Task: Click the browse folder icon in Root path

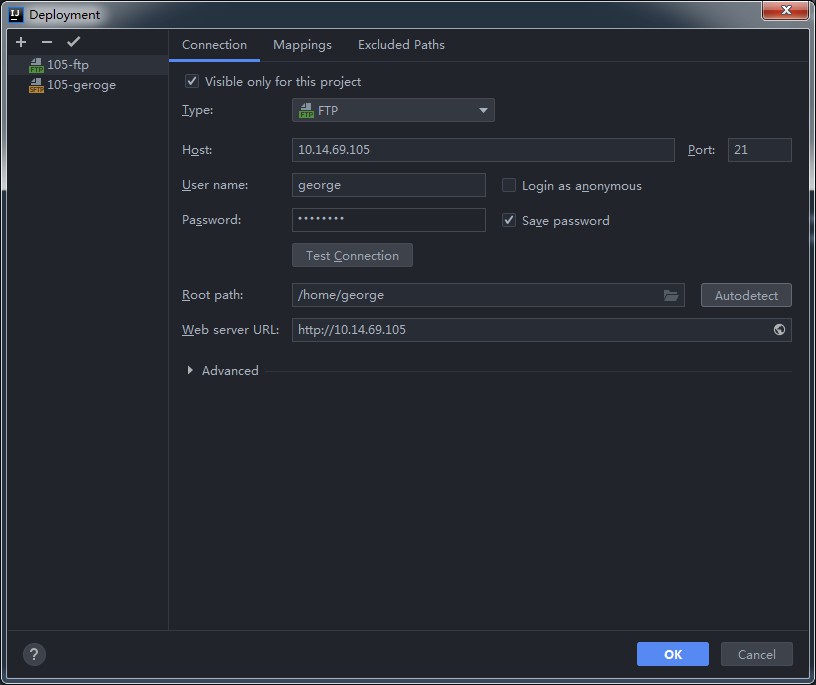Action: (671, 295)
